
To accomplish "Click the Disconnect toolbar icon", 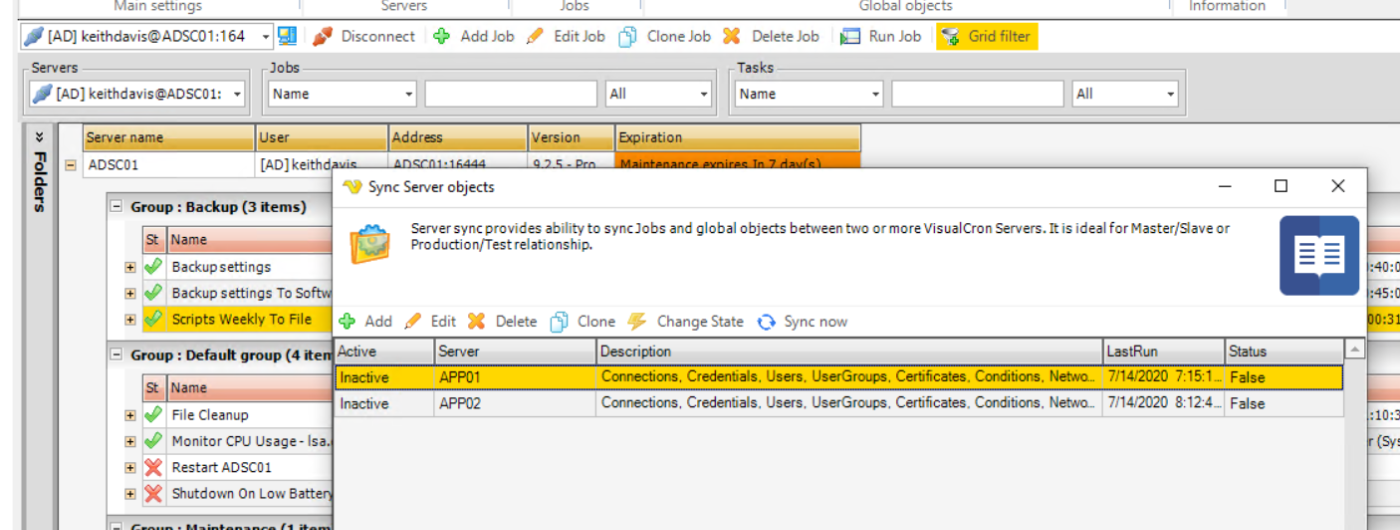I will tap(322, 37).
